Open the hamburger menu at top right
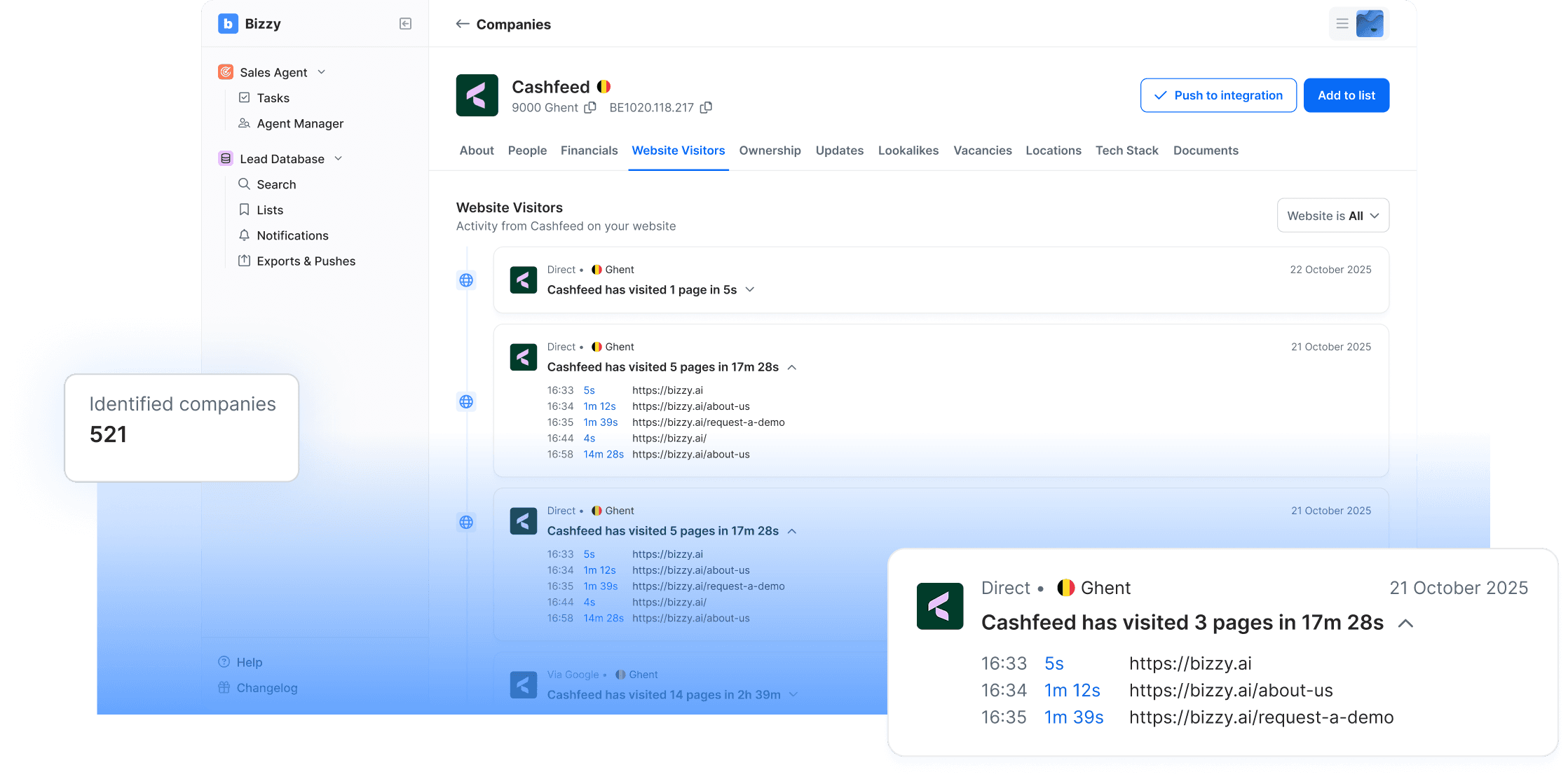 point(1342,24)
